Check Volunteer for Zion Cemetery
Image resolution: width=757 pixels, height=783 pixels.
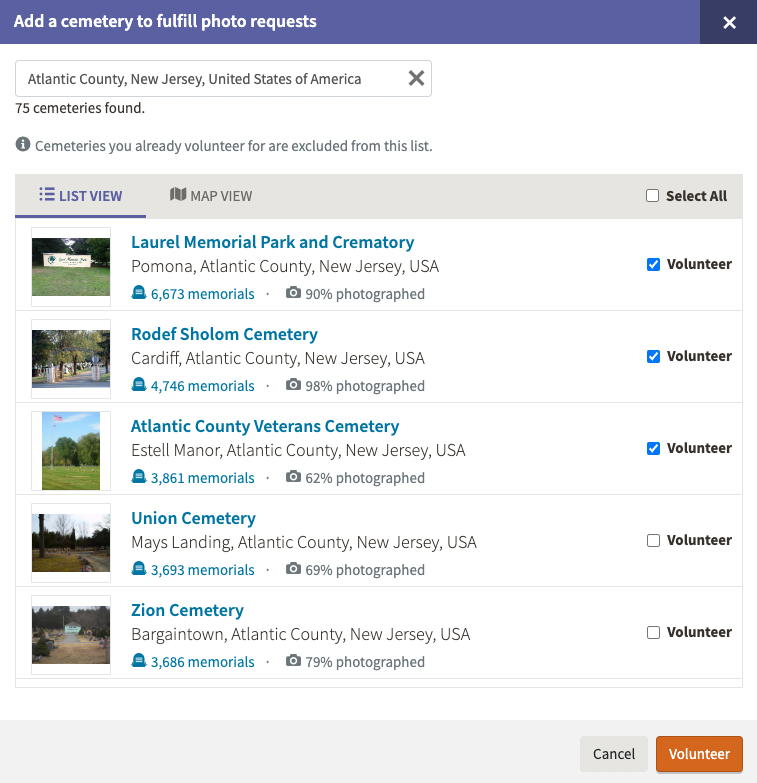653,632
